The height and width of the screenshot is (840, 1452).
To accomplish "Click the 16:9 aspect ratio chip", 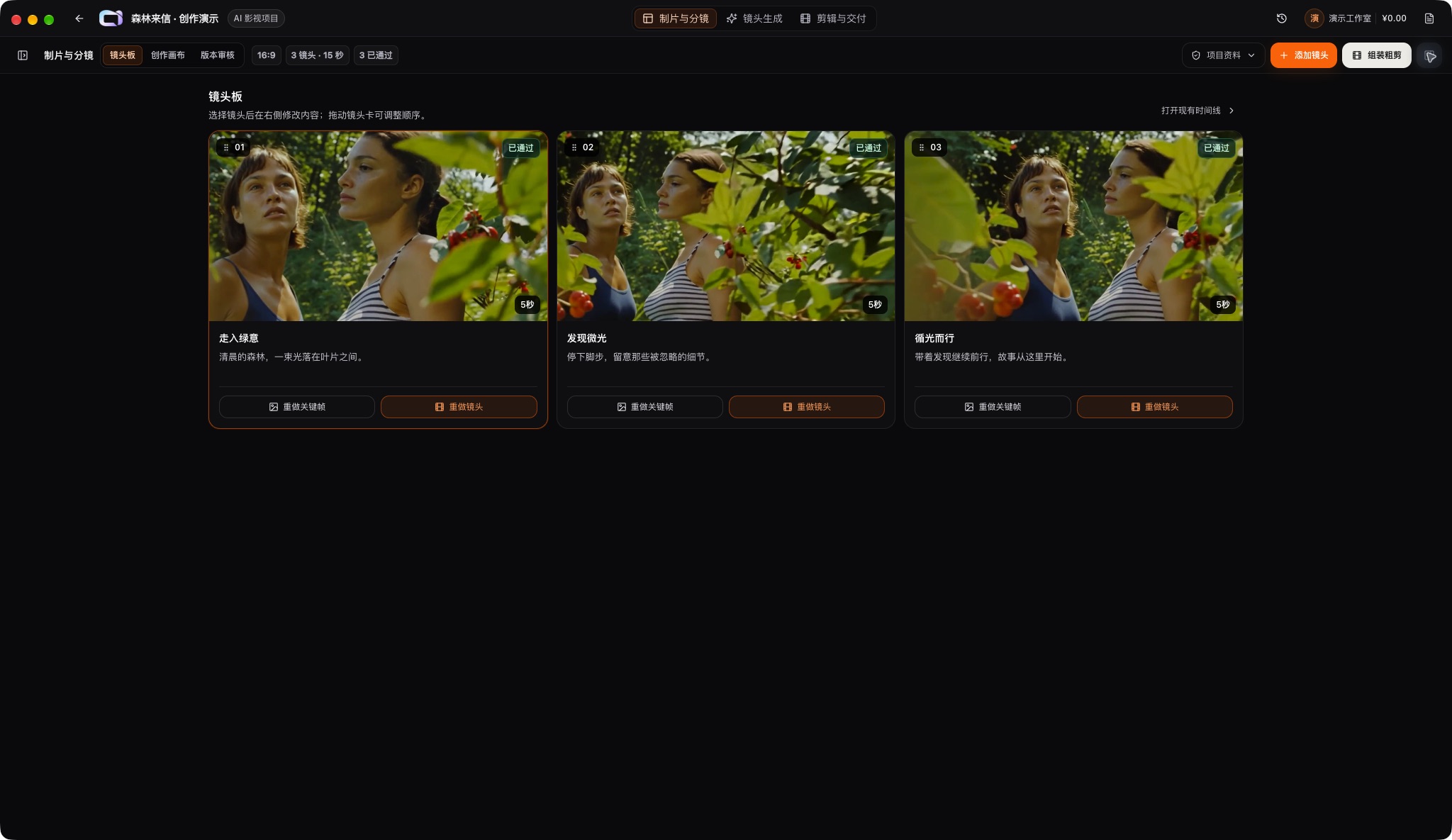I will coord(267,55).
